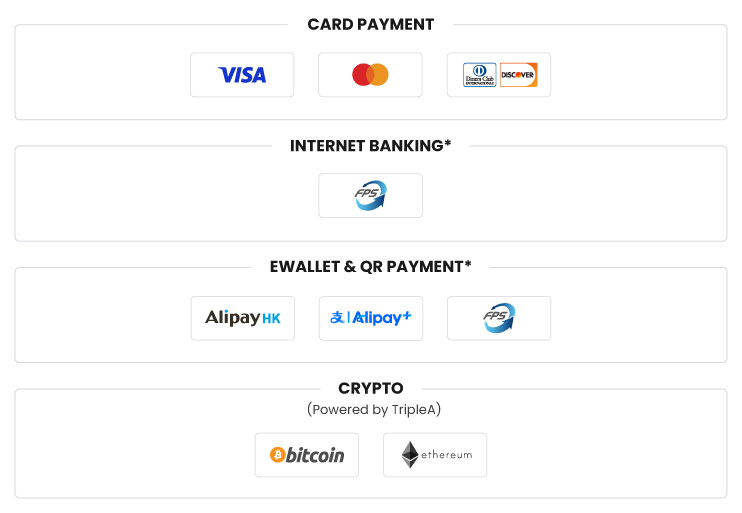This screenshot has width=742, height=513.
Task: Click the blue HK text in AlipayHK
Action: pyautogui.click(x=271, y=319)
